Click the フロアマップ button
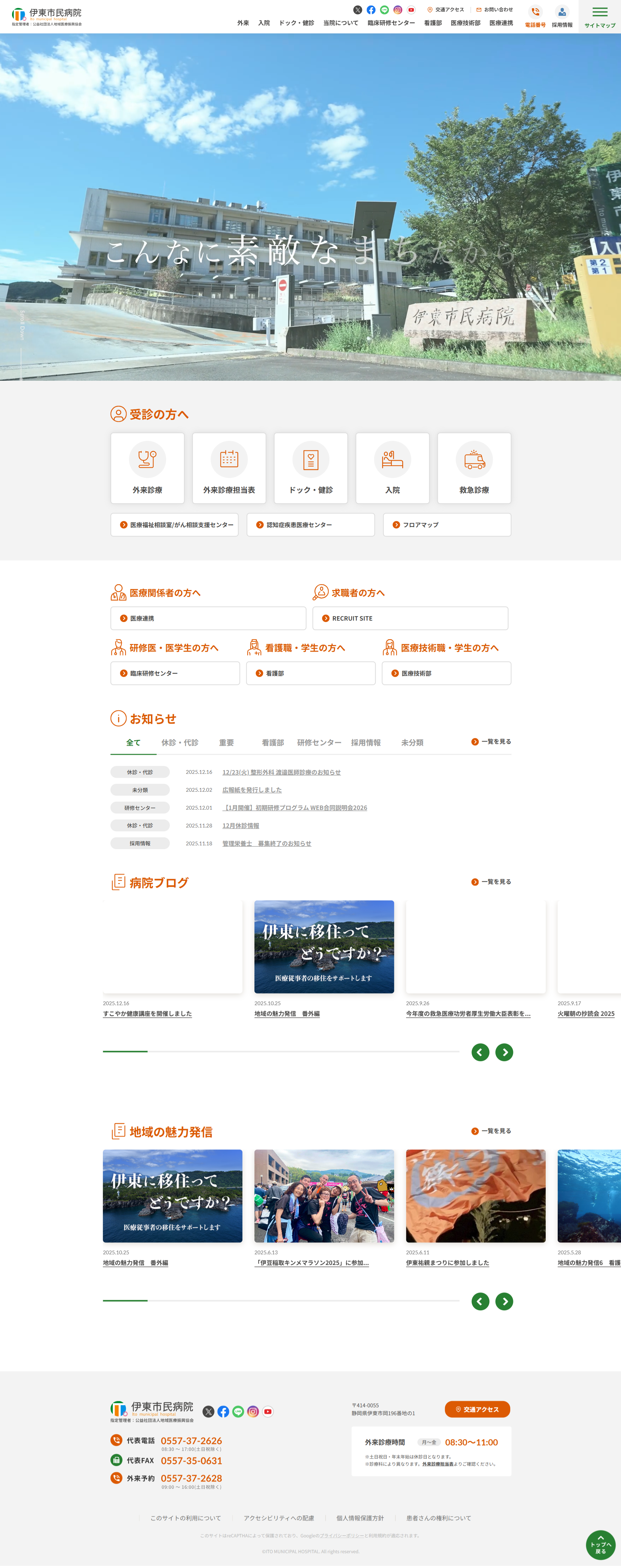This screenshot has width=621, height=1568. point(446,525)
